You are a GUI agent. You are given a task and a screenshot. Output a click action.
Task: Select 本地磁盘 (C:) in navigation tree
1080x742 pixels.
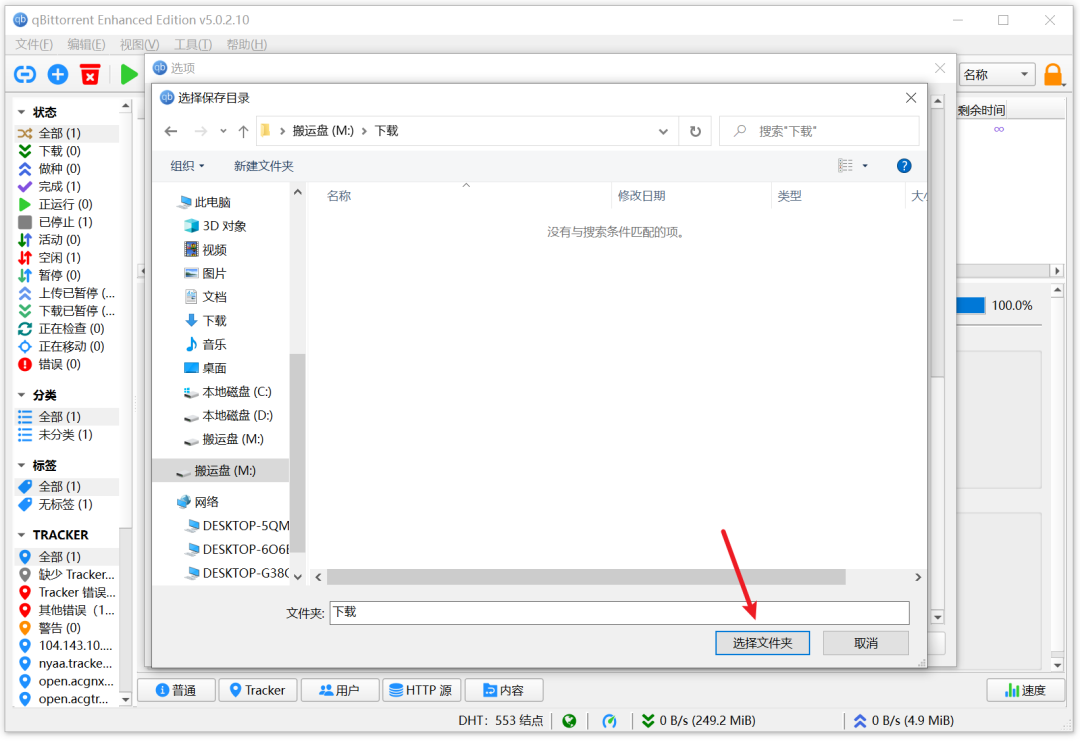(228, 392)
